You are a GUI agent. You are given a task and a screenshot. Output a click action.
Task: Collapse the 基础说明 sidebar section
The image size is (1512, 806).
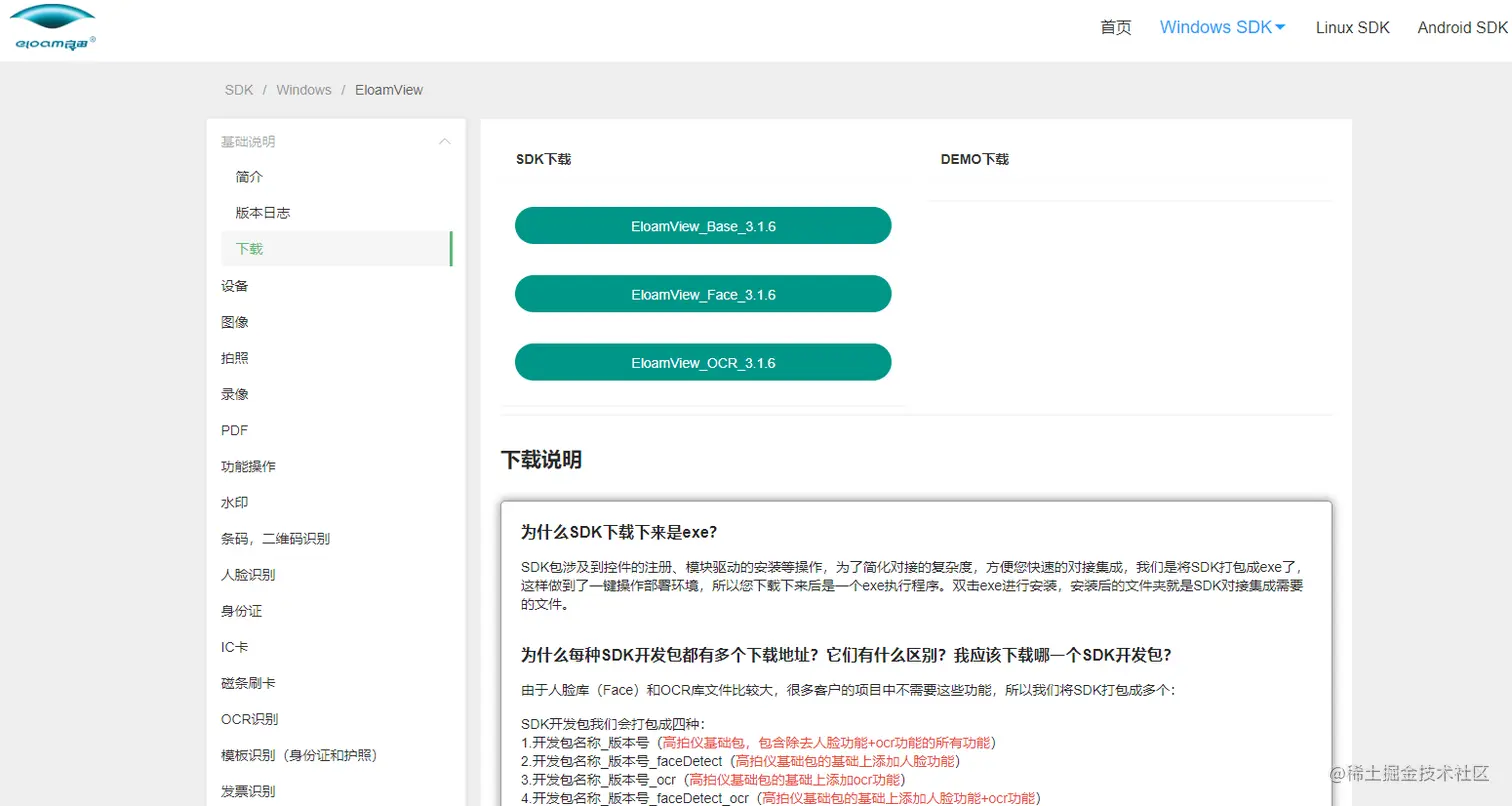336,142
